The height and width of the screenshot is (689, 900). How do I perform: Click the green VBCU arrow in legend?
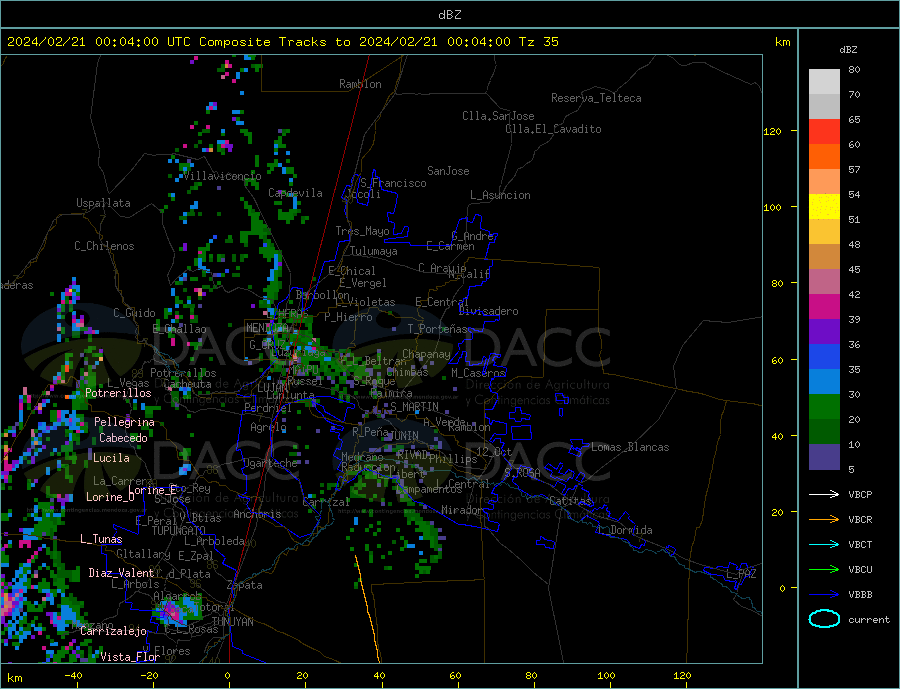pos(824,570)
